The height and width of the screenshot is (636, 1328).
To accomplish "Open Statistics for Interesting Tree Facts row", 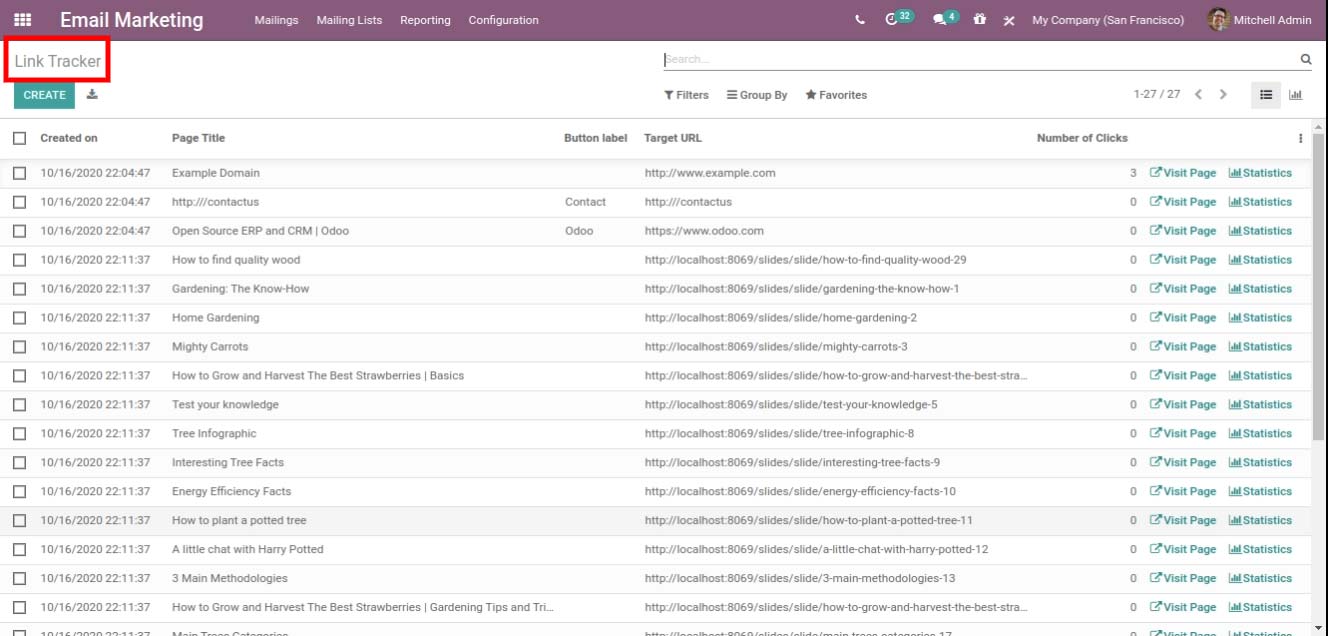I will (1260, 463).
